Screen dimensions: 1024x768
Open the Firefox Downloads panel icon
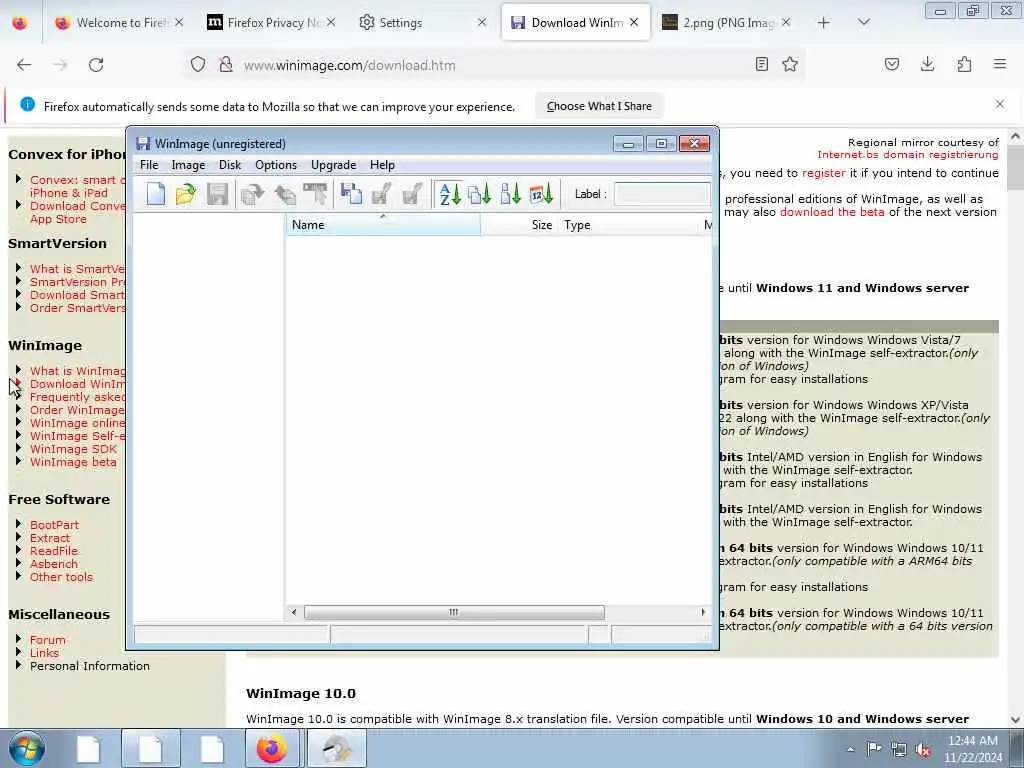(x=927, y=64)
